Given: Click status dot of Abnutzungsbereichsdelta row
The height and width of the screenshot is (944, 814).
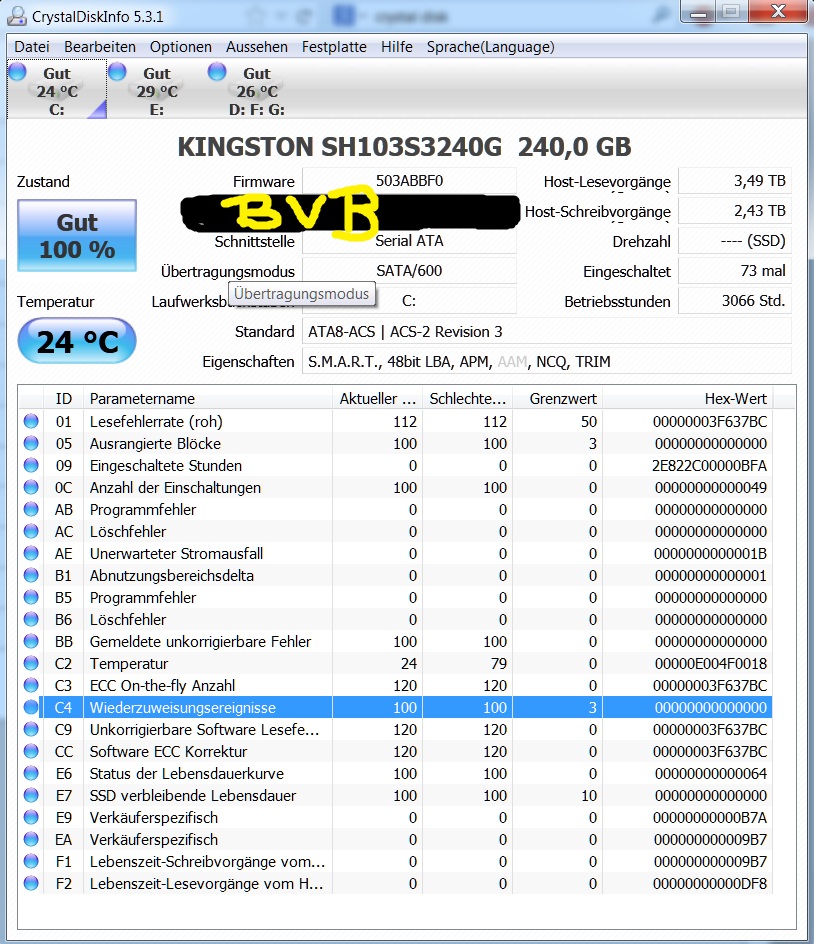Looking at the screenshot, I should [x=31, y=576].
